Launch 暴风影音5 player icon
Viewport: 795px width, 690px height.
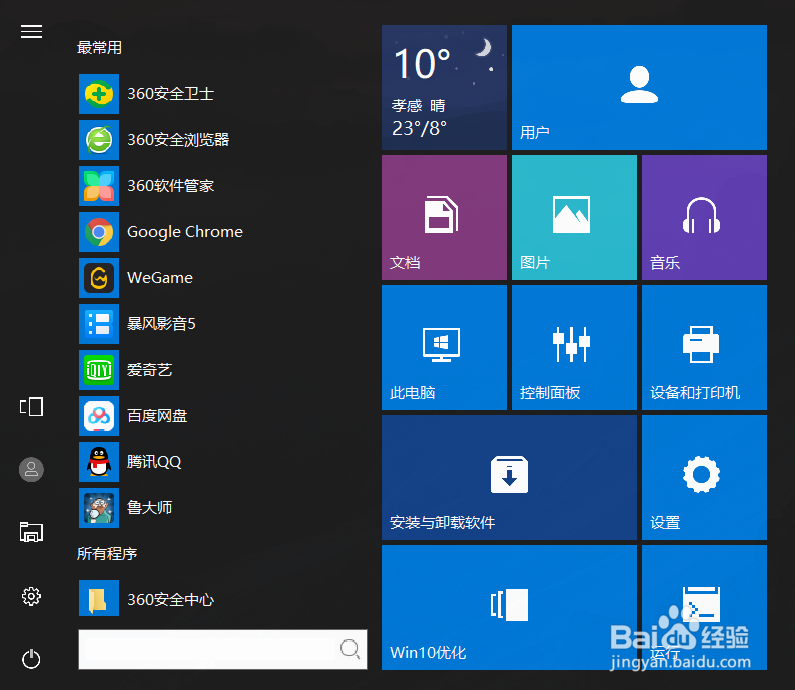tap(99, 324)
